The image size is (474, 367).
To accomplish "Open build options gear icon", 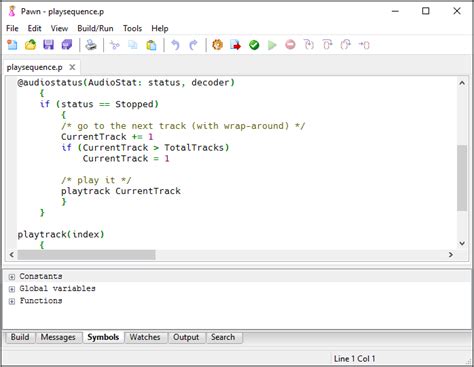I will pyautogui.click(x=217, y=45).
